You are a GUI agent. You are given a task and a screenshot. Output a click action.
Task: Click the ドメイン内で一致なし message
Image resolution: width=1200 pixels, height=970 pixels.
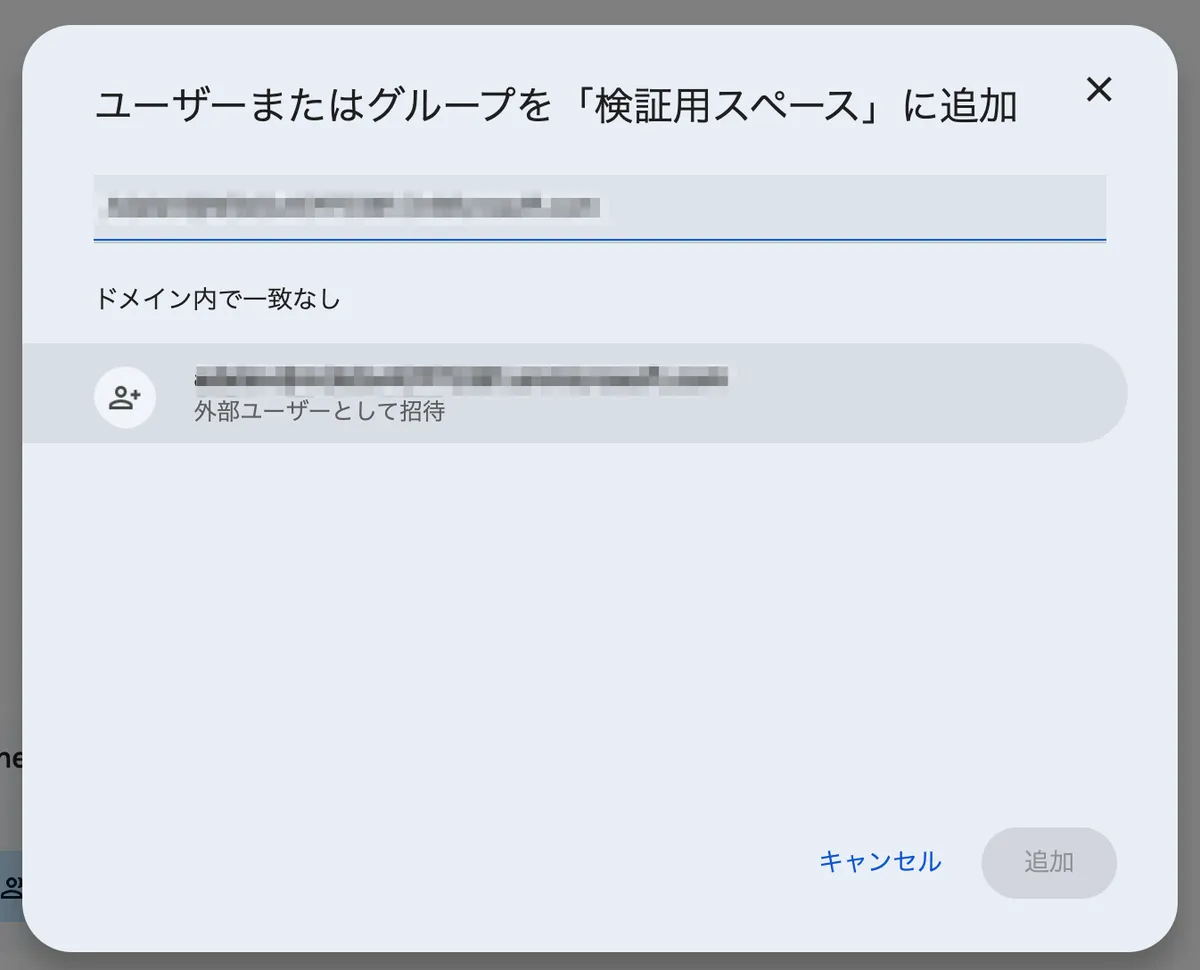217,298
